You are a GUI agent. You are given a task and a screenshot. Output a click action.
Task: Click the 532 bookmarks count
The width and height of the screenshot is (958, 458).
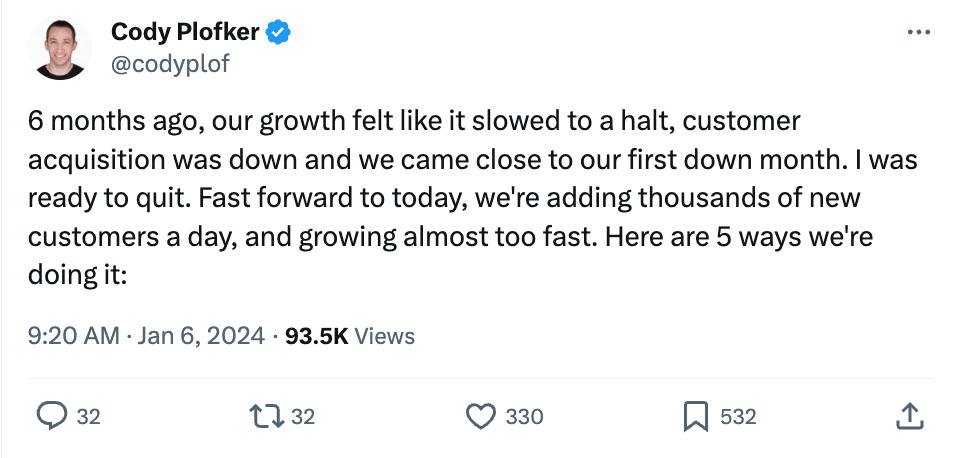pyautogui.click(x=738, y=417)
